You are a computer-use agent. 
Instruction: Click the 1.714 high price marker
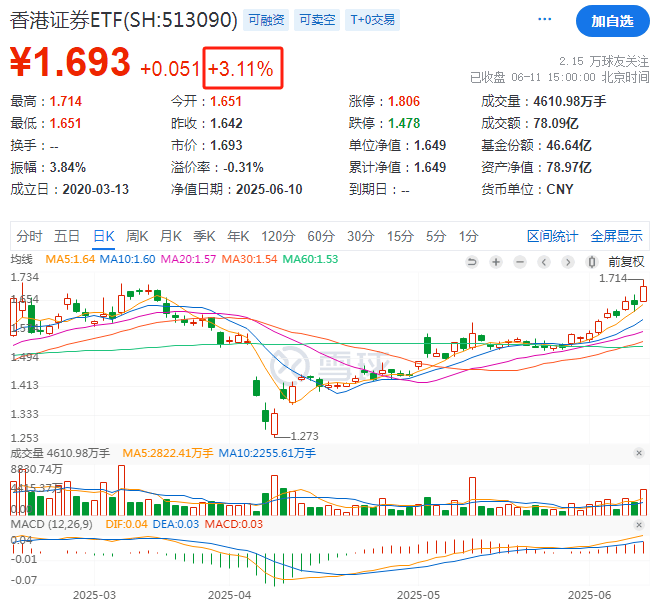pos(613,278)
